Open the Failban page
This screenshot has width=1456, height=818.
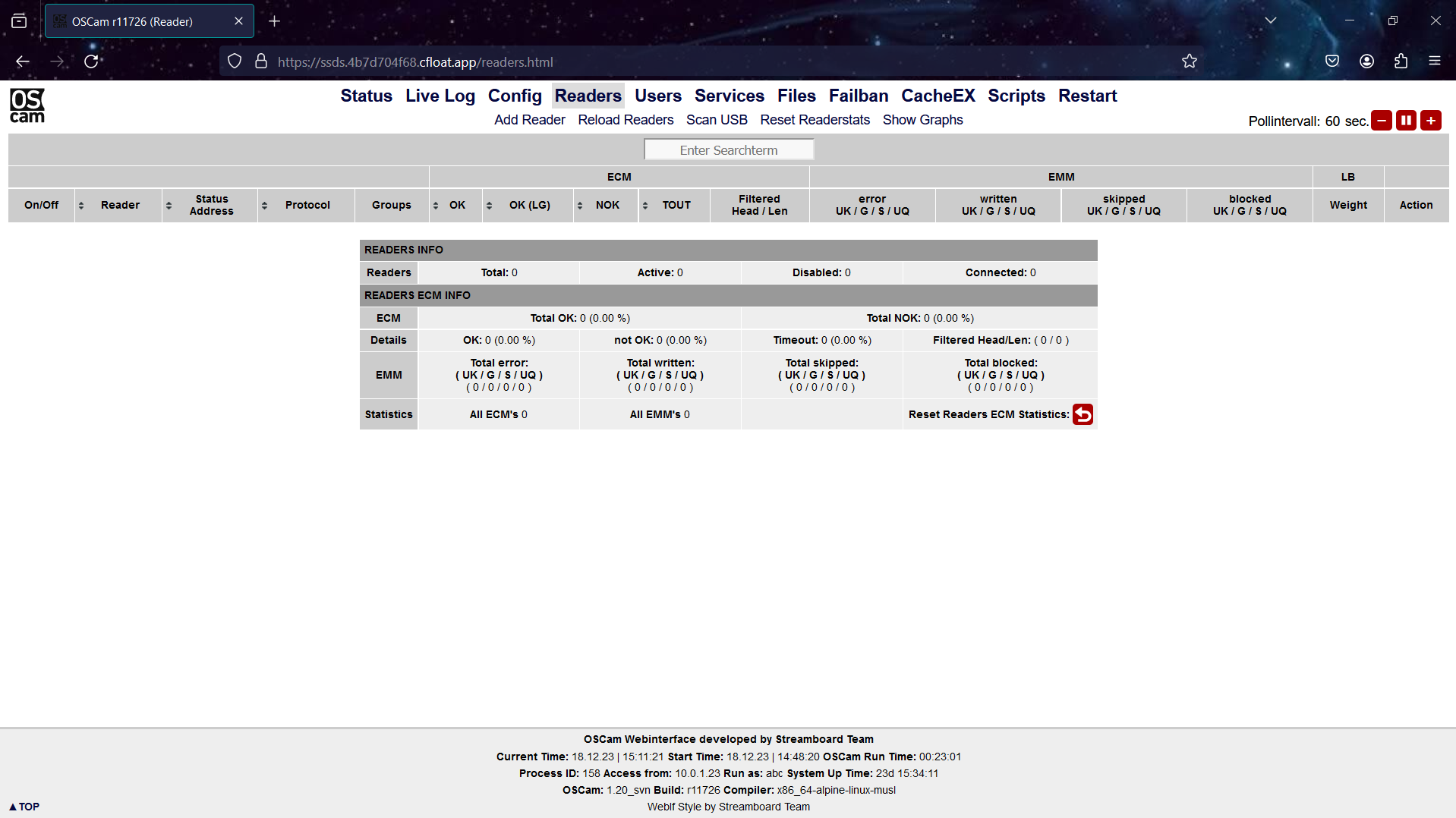[x=859, y=96]
